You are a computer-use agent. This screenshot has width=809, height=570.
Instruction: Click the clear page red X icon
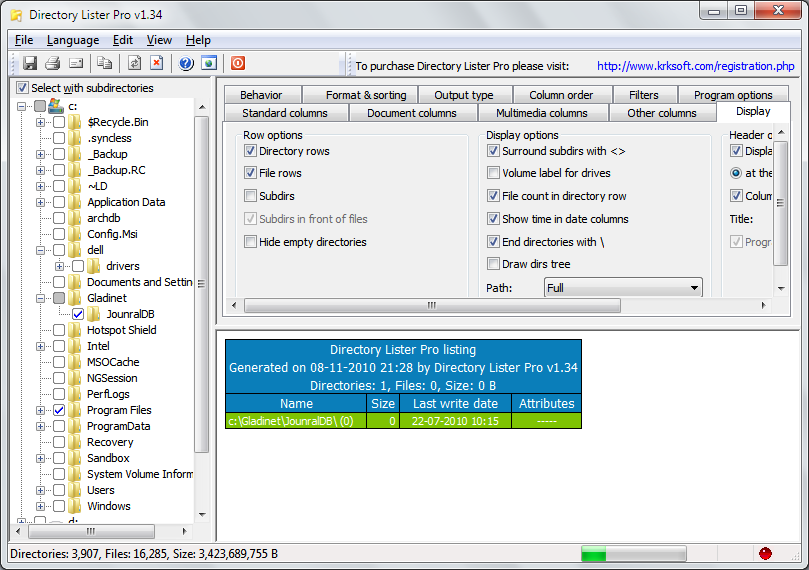(x=157, y=63)
